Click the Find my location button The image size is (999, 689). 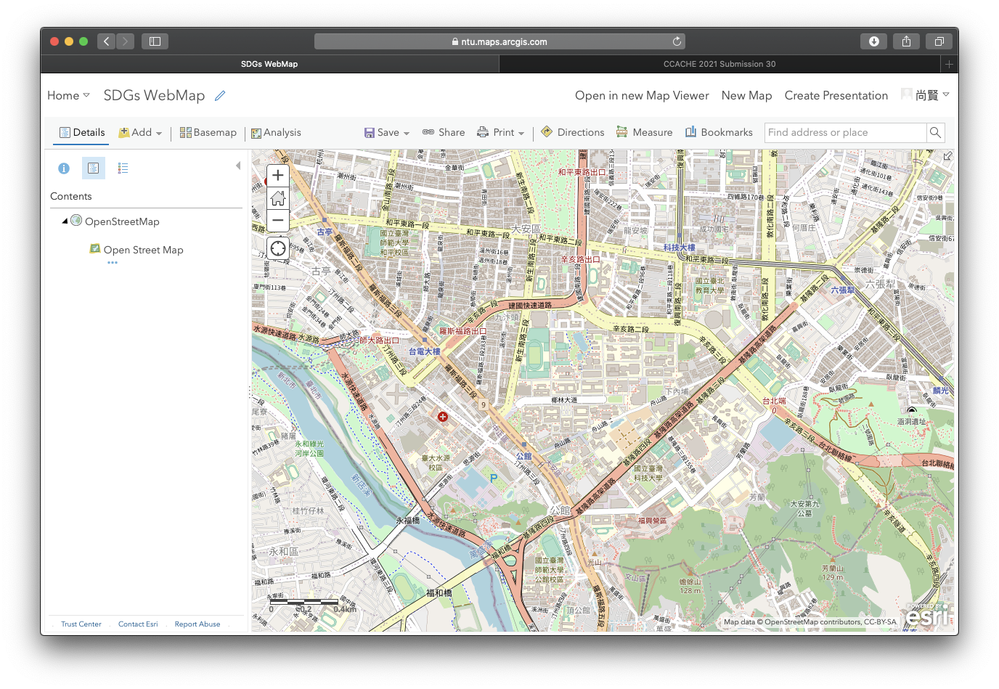coord(278,248)
